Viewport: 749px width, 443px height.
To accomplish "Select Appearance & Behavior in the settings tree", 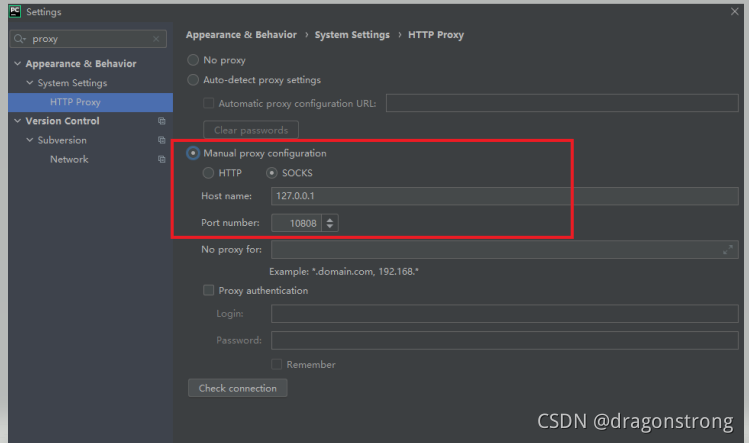I will point(81,64).
